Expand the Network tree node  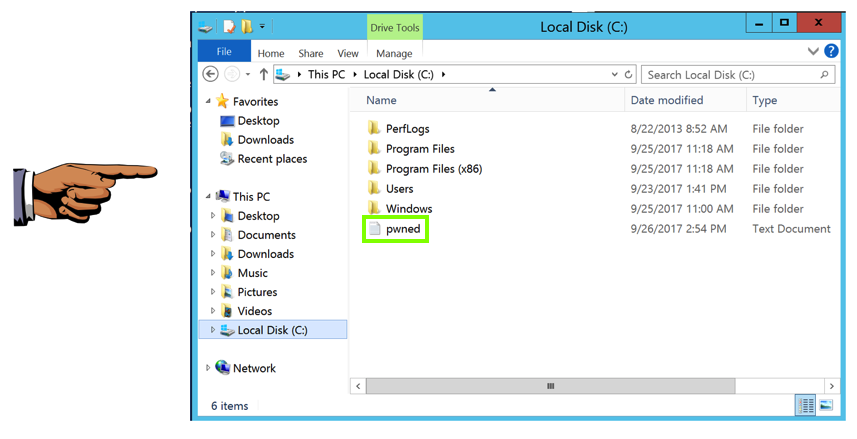tap(208, 368)
